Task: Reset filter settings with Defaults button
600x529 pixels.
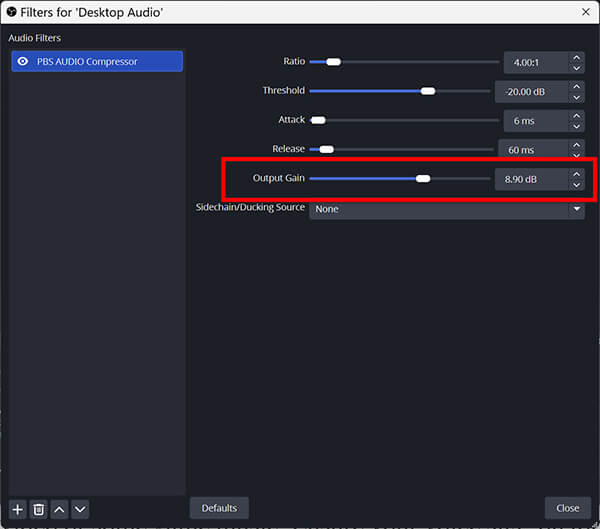Action: [219, 508]
